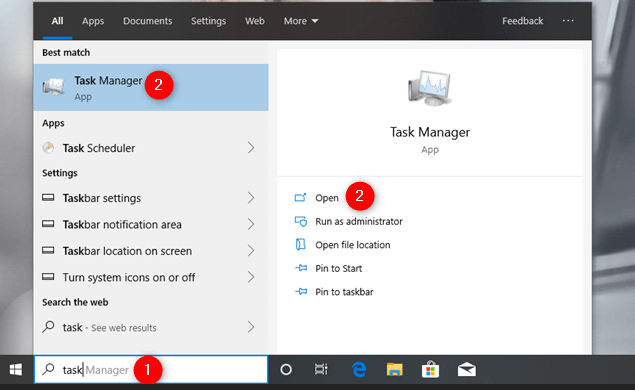635x390 pixels.
Task: Click the Feedback link
Action: tap(522, 21)
